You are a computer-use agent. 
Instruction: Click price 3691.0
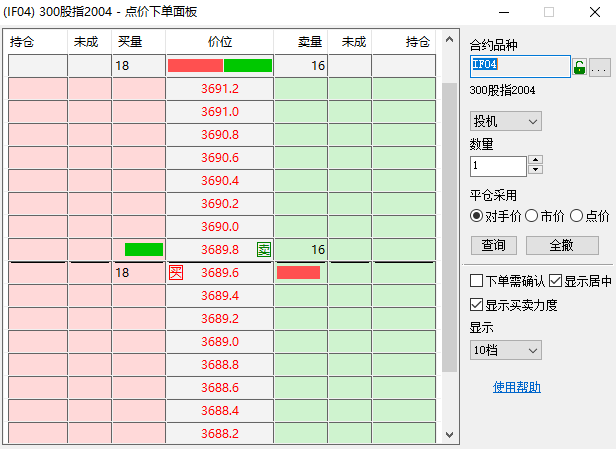[220, 112]
